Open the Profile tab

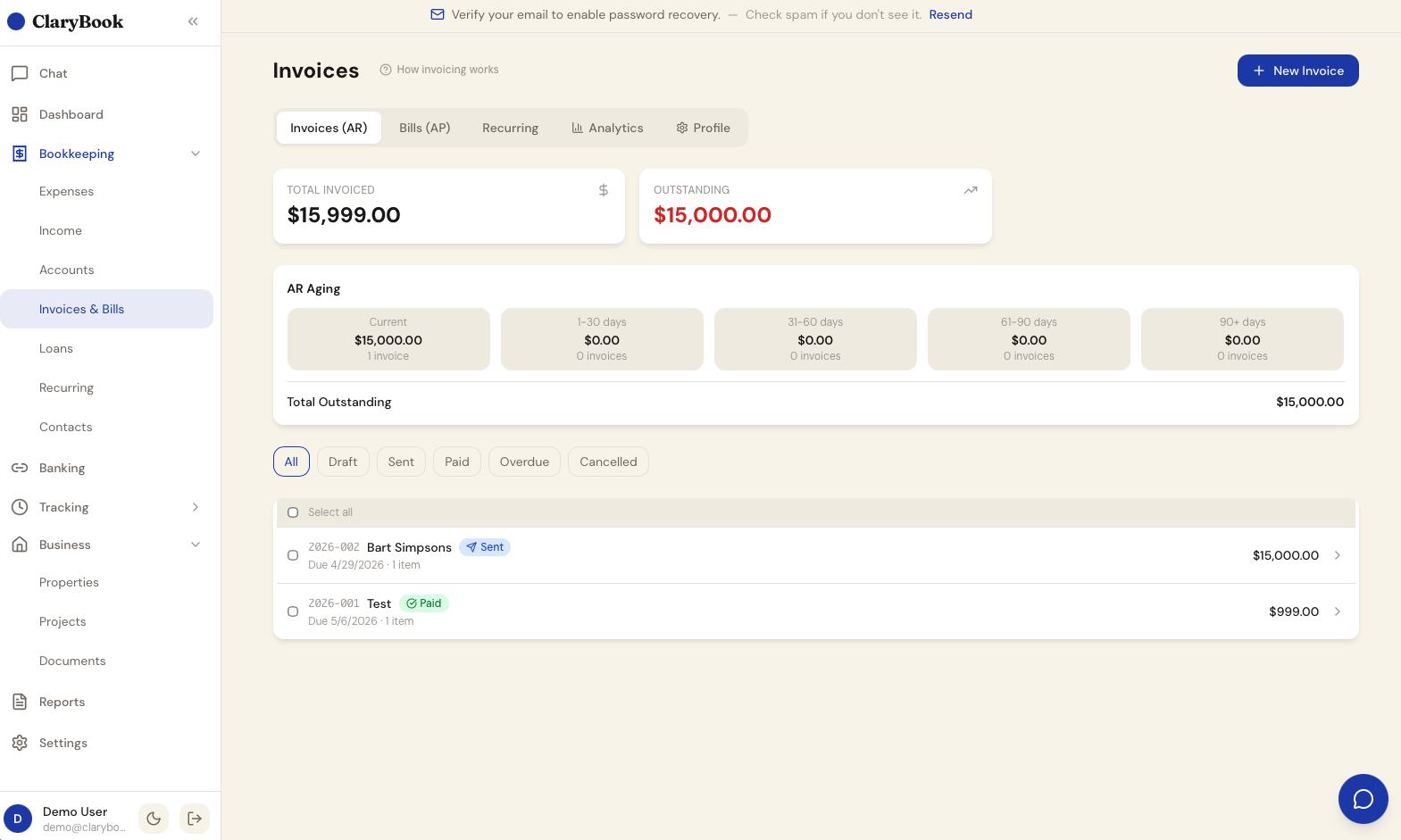(x=703, y=128)
